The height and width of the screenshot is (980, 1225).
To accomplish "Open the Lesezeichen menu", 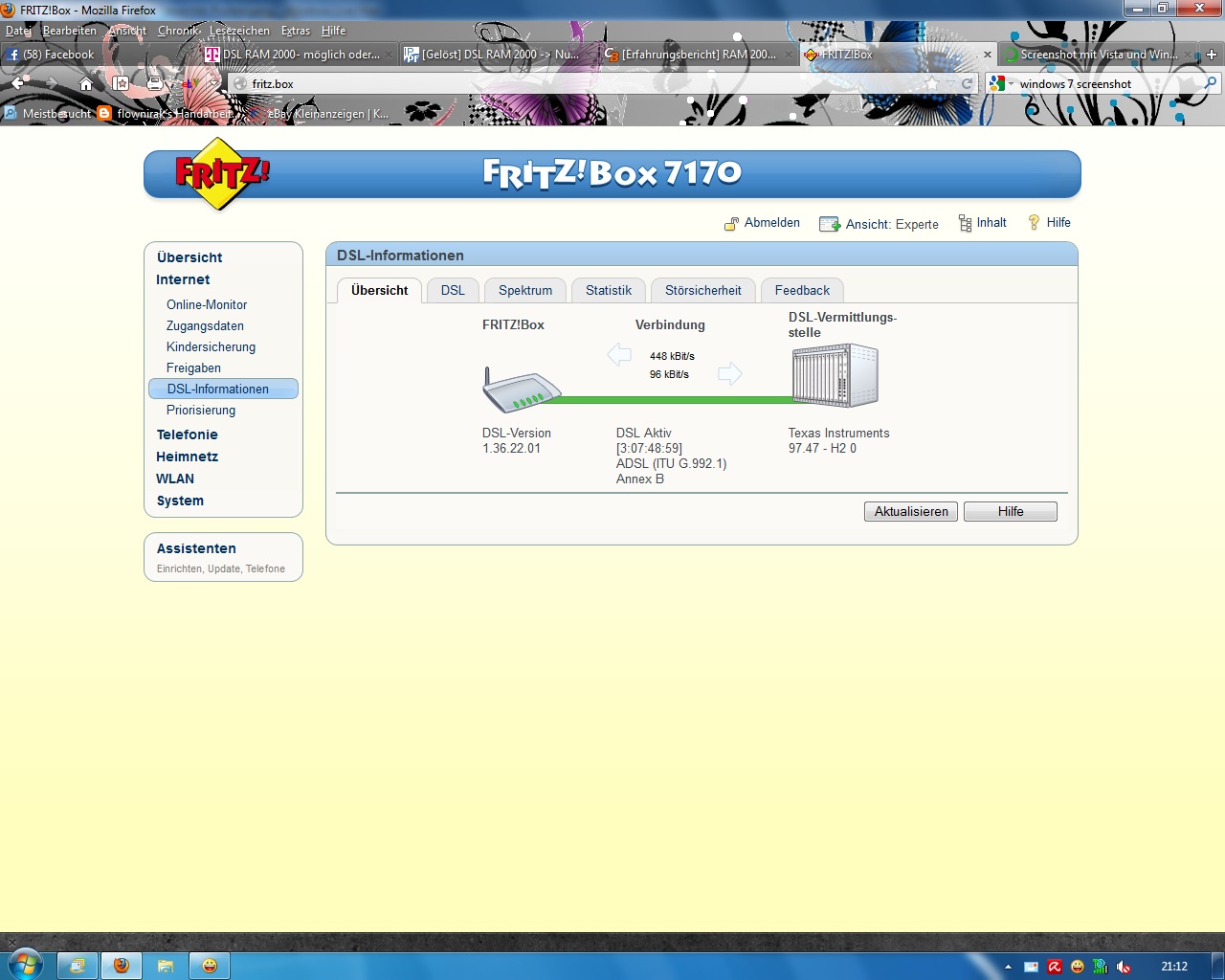I will [239, 31].
